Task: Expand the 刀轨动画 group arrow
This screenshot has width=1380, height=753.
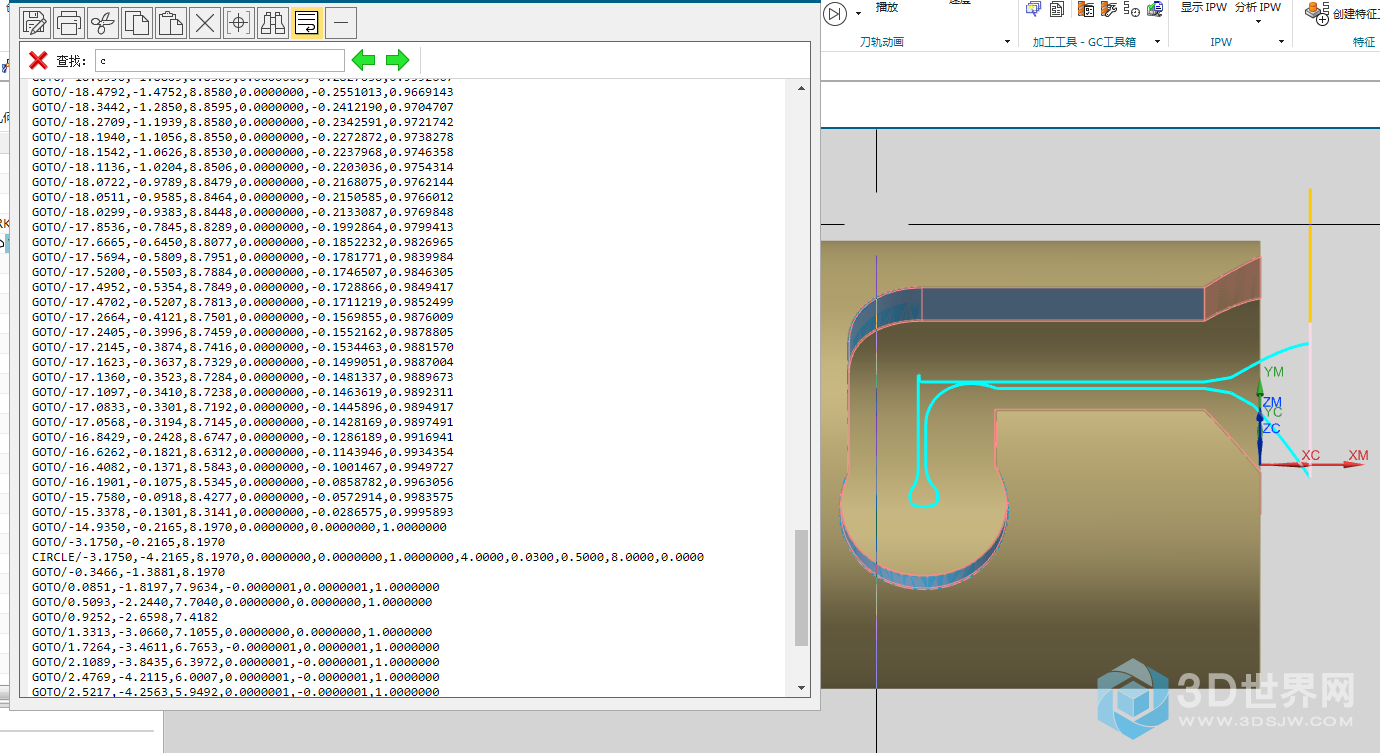Action: [1007, 42]
